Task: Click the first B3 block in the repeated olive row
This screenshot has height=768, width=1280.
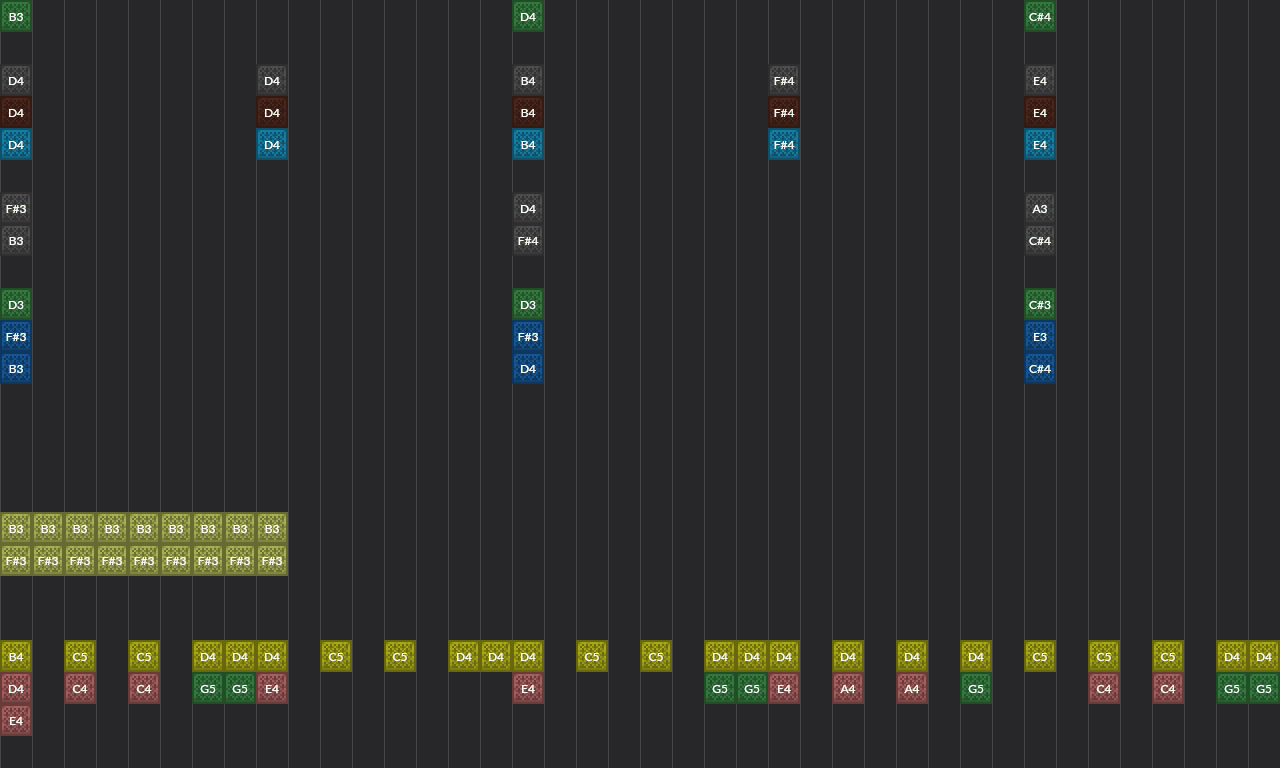Action: (16, 528)
